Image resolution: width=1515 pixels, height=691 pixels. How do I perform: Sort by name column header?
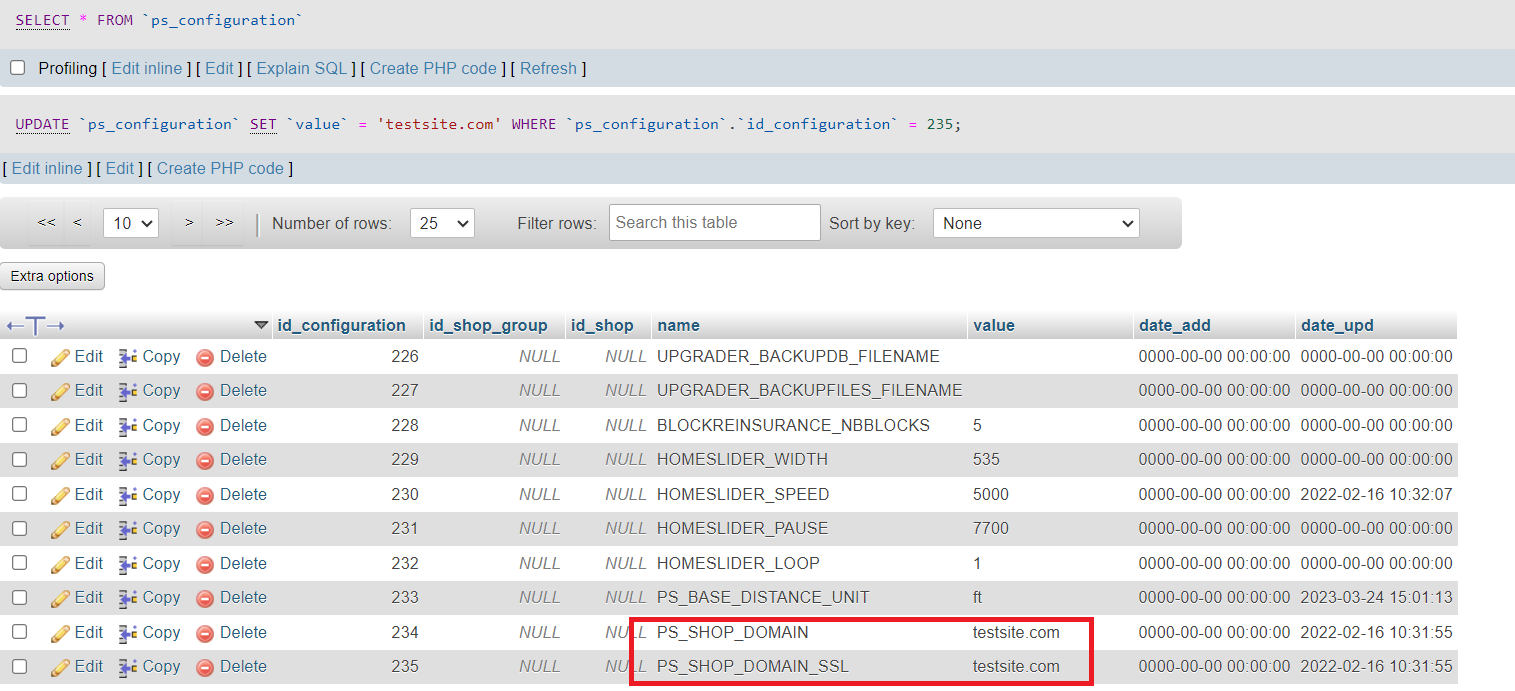coord(678,325)
